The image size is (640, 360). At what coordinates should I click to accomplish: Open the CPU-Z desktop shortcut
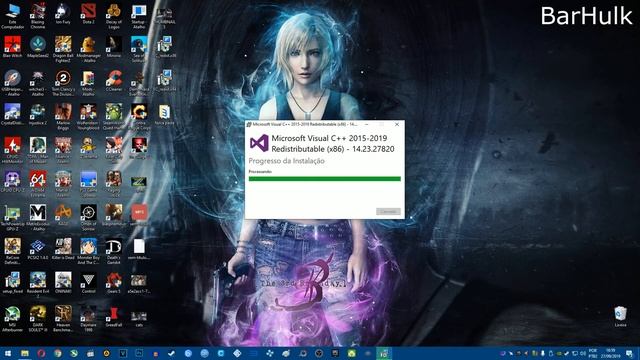coord(12,182)
